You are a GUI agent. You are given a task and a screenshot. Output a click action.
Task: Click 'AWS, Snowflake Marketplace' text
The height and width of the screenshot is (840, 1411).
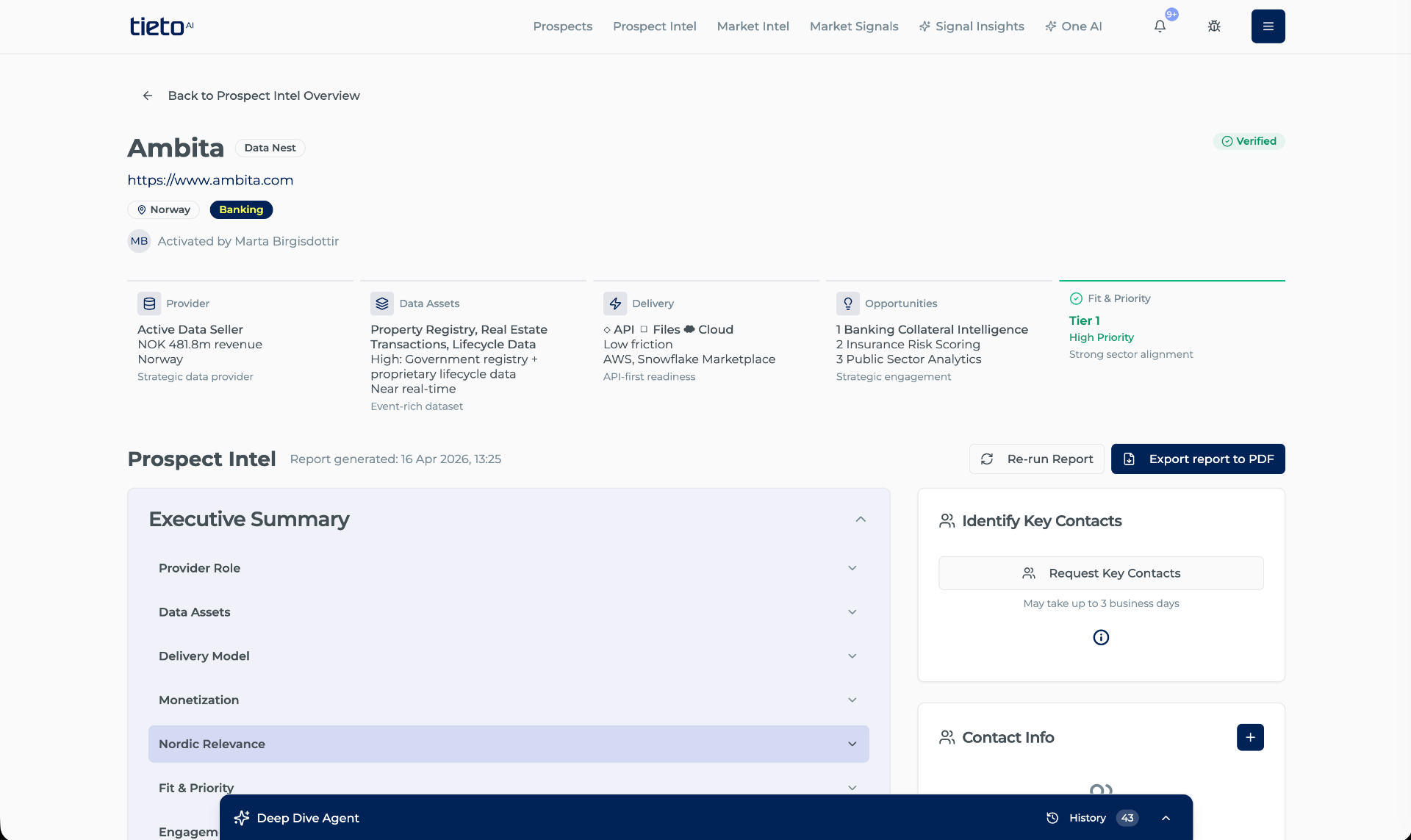689,359
